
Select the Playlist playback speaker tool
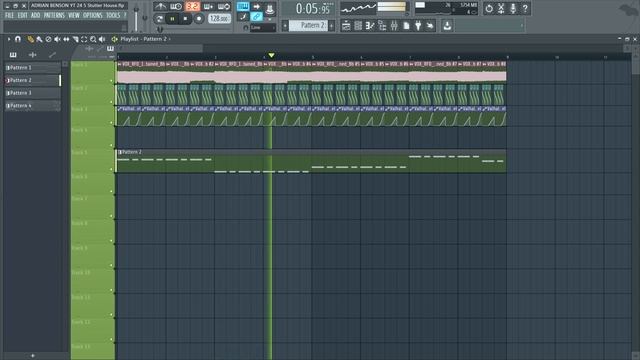point(102,39)
